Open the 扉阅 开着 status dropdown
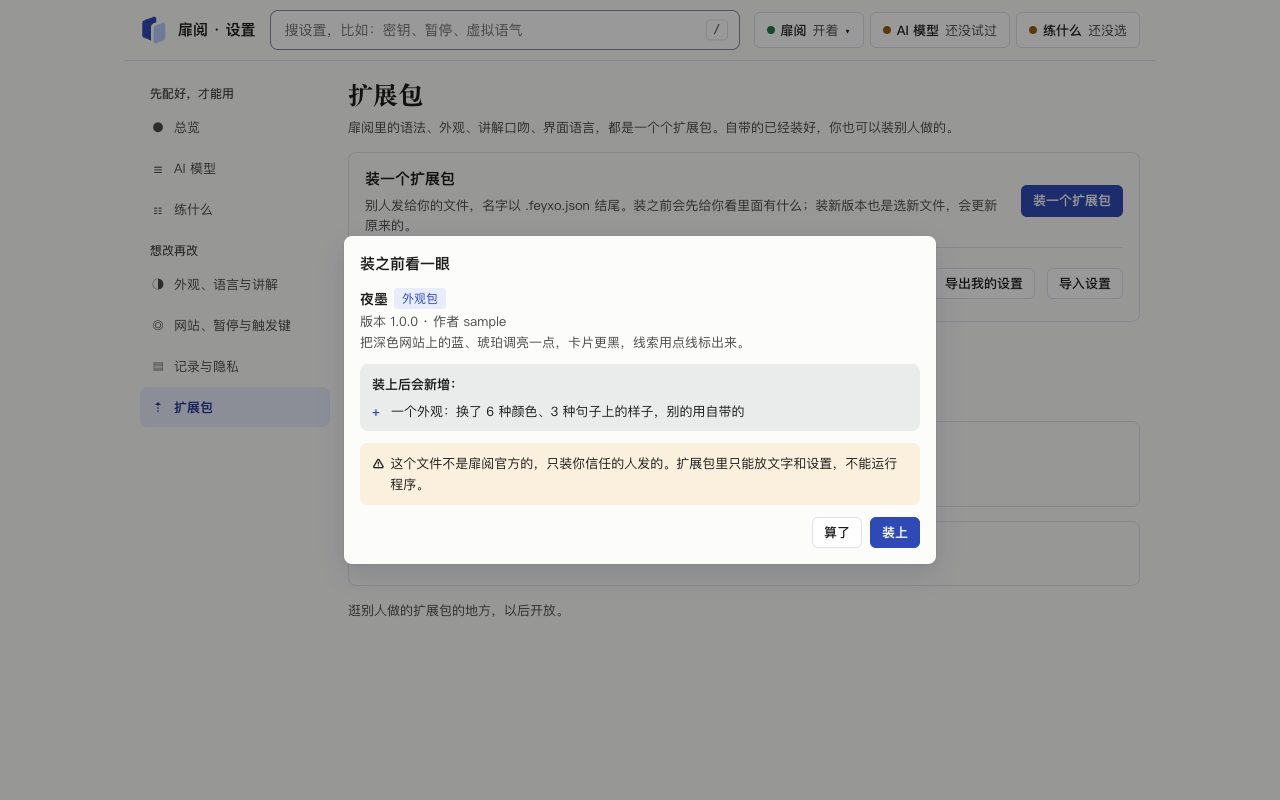 (809, 30)
